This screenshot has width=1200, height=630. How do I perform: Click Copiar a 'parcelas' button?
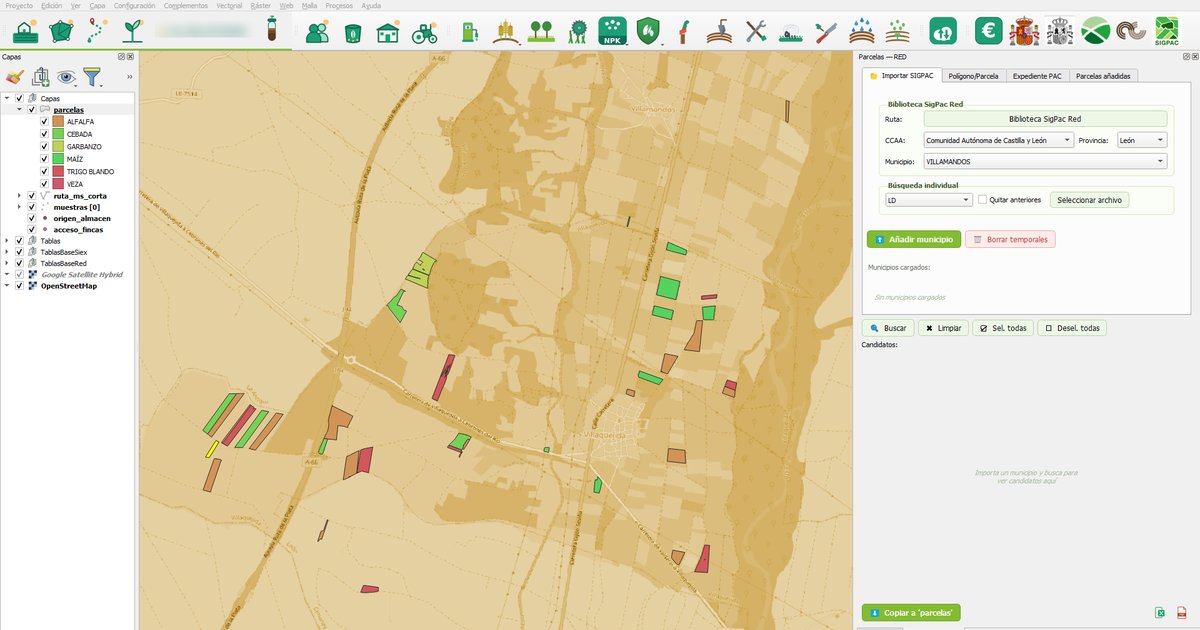[911, 613]
